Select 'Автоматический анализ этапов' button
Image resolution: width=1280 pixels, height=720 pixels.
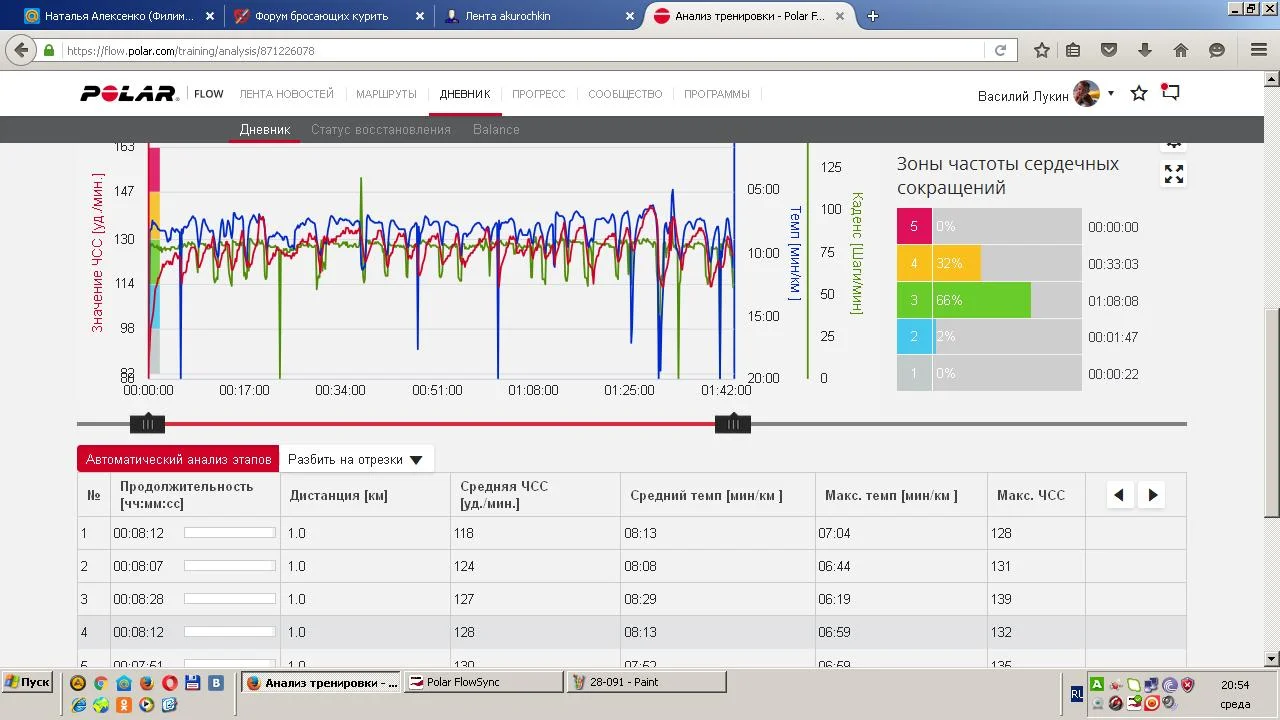tap(179, 460)
